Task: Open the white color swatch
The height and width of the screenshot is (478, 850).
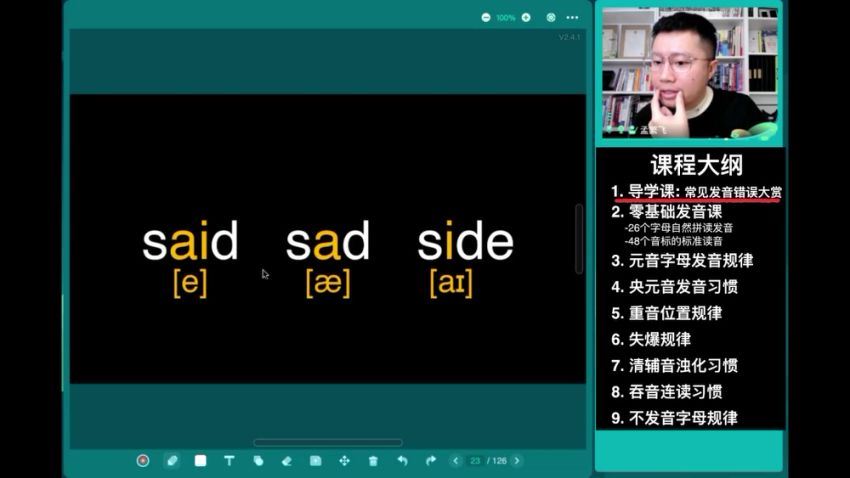Action: coord(201,461)
